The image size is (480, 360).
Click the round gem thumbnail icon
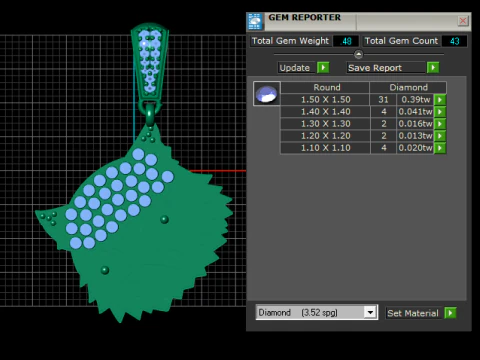tap(266, 94)
